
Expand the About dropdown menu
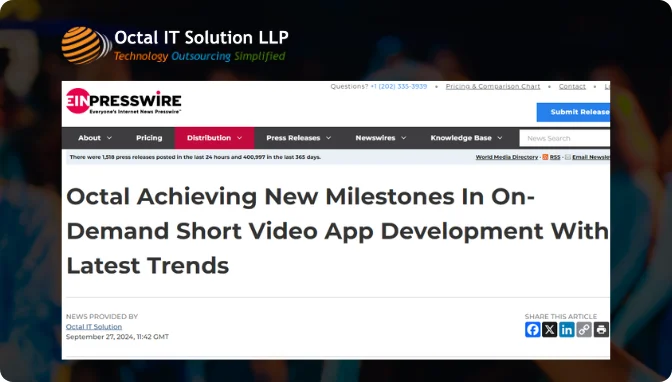(x=95, y=138)
